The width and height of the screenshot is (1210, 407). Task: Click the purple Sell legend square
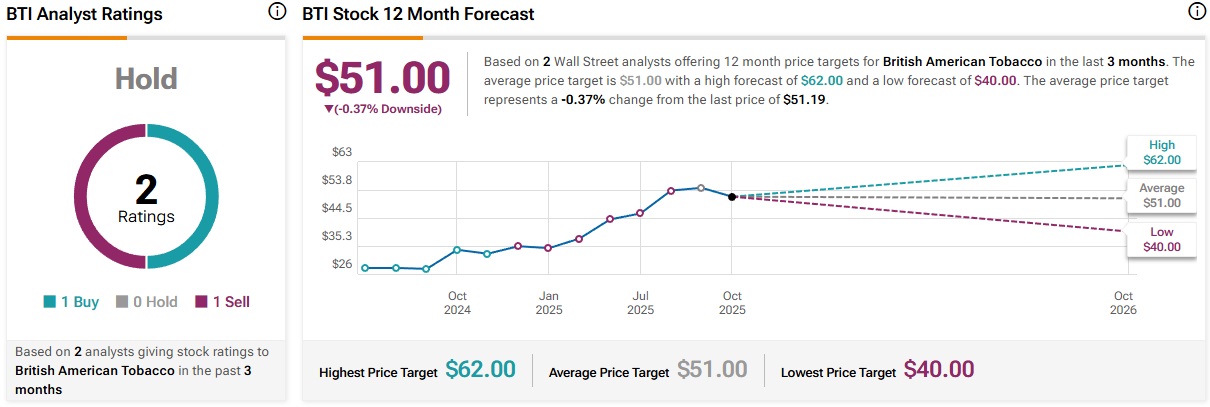coord(200,302)
